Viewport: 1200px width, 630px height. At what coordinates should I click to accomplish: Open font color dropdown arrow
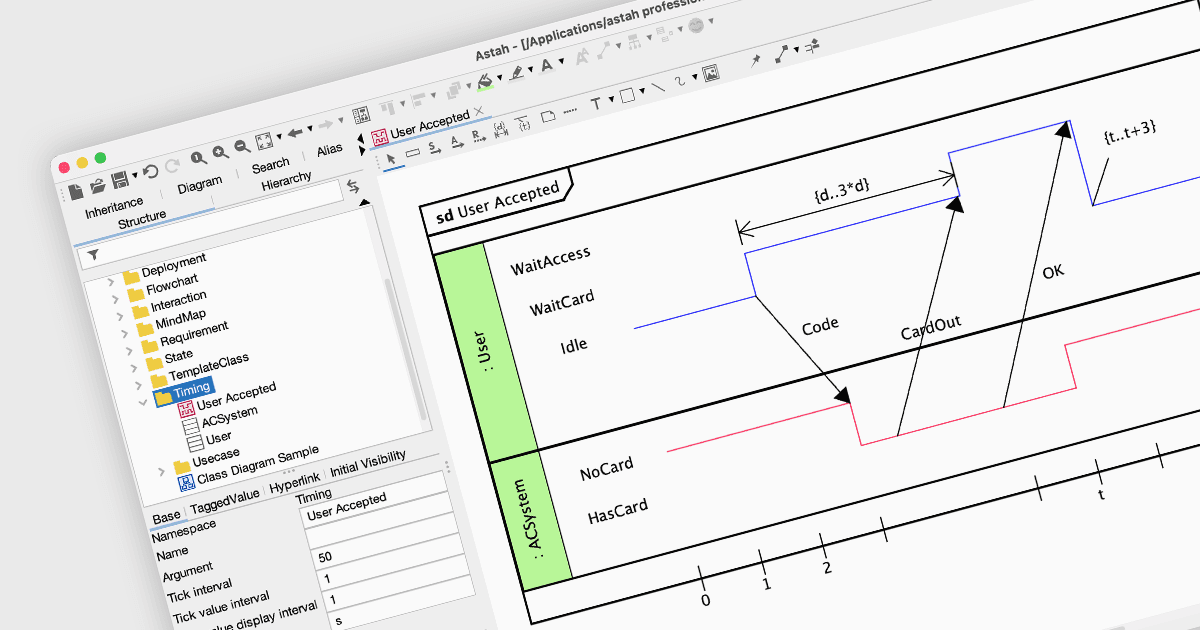coord(562,61)
